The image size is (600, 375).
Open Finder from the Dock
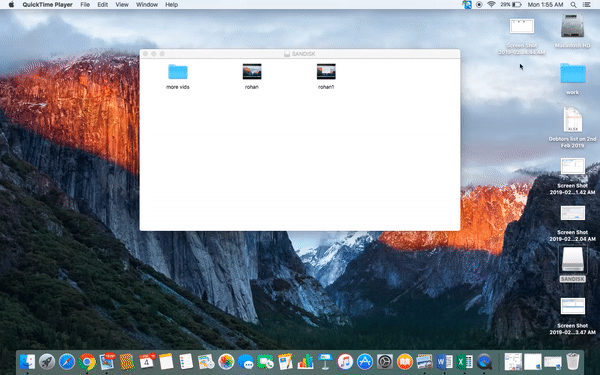click(x=27, y=362)
